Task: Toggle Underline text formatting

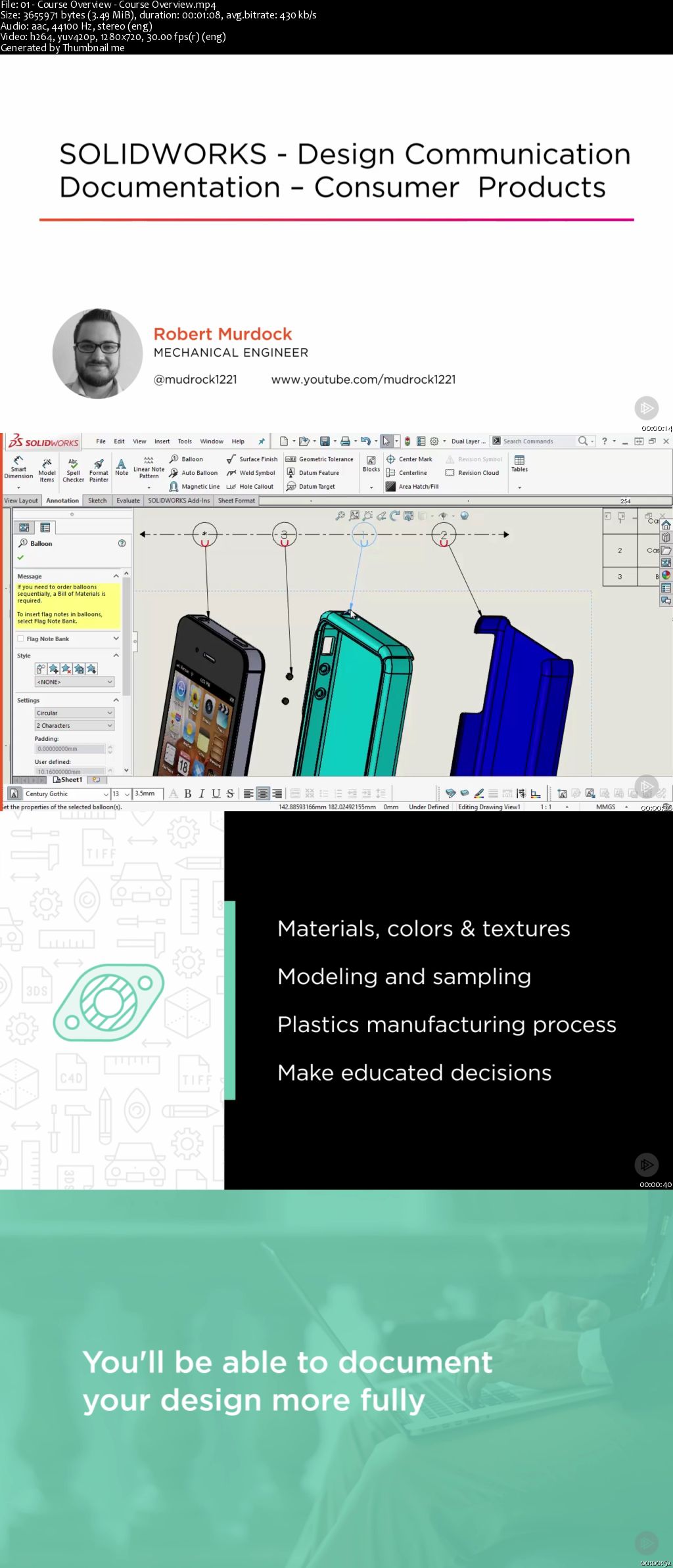Action: (216, 794)
